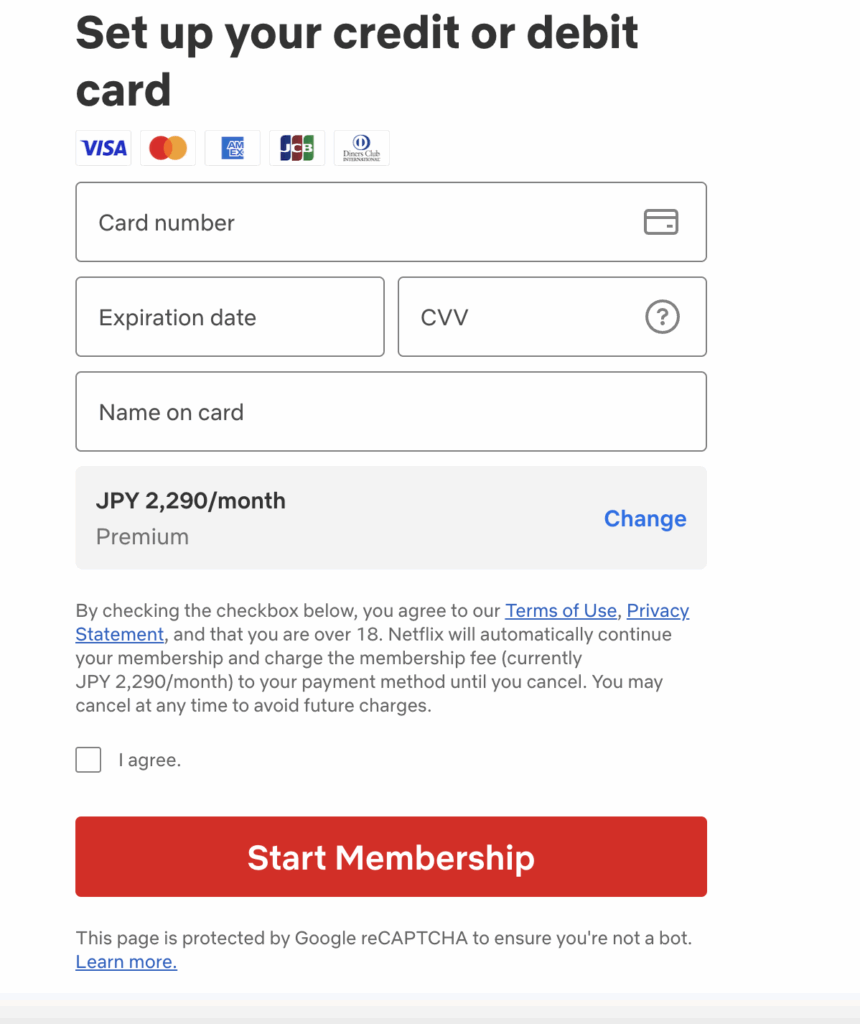
Task: Open the Privacy Statement link
Action: [657, 610]
